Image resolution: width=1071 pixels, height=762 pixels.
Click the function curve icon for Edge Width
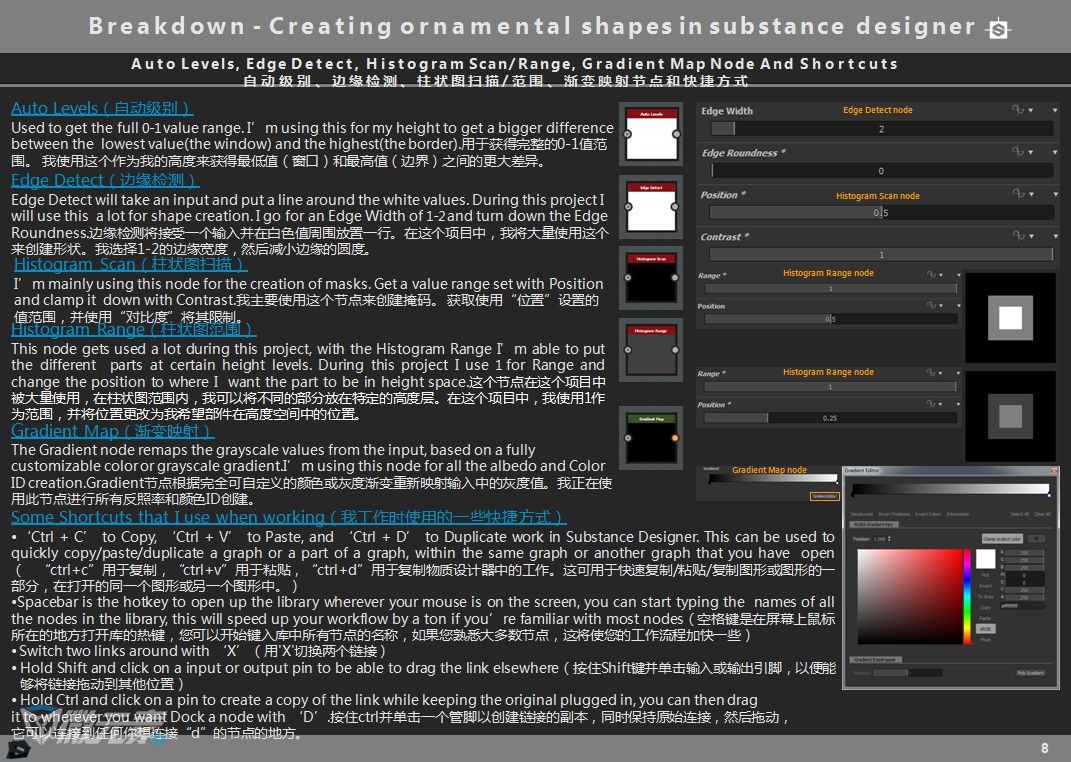click(1018, 109)
